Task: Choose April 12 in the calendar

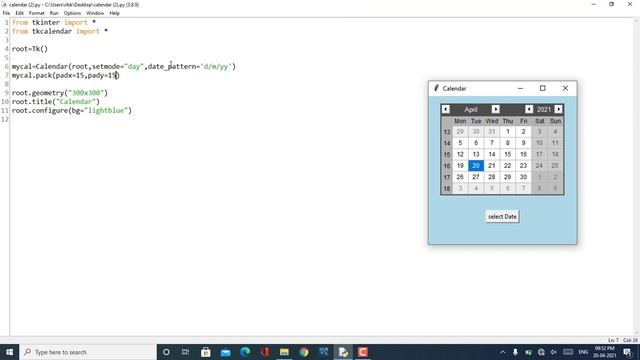Action: click(460, 154)
